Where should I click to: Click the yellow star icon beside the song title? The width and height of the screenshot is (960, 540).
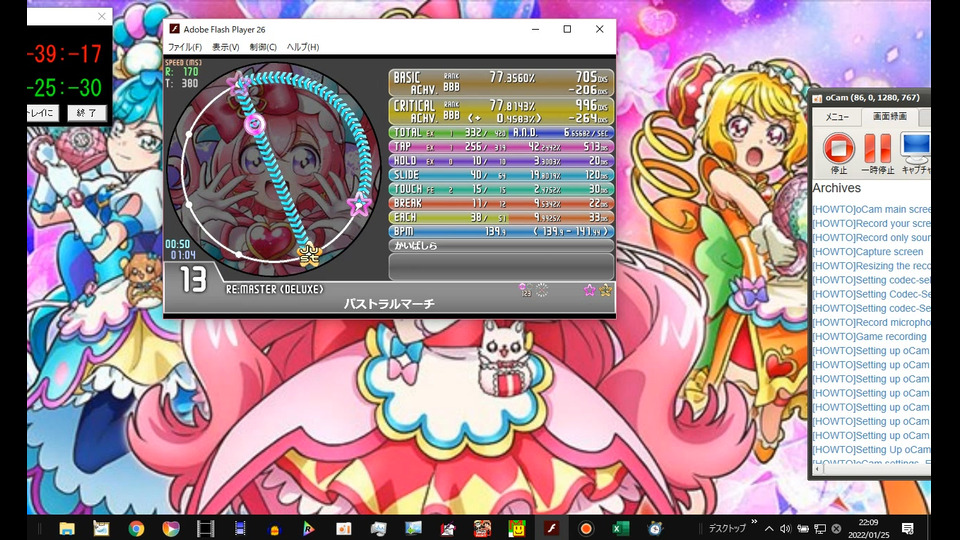coord(606,290)
